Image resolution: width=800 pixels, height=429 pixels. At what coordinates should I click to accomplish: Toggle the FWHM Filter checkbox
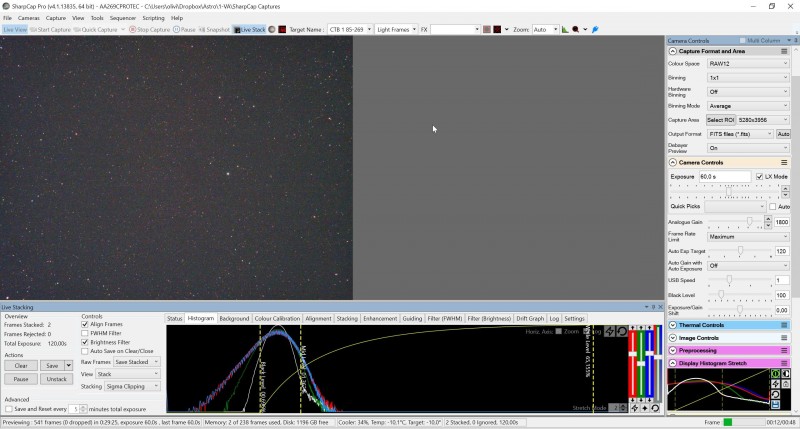pos(85,333)
